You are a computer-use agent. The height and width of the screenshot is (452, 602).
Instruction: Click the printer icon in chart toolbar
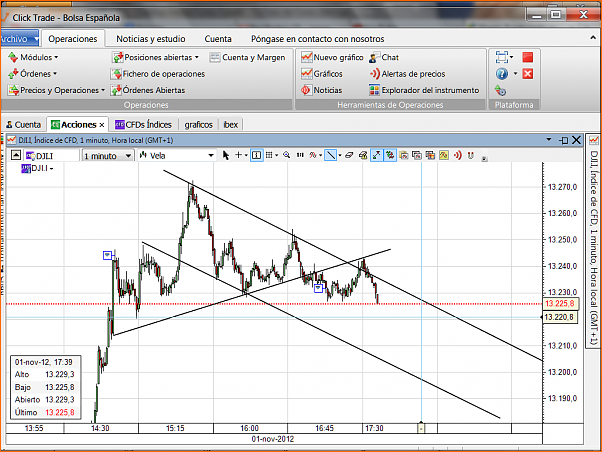363,155
